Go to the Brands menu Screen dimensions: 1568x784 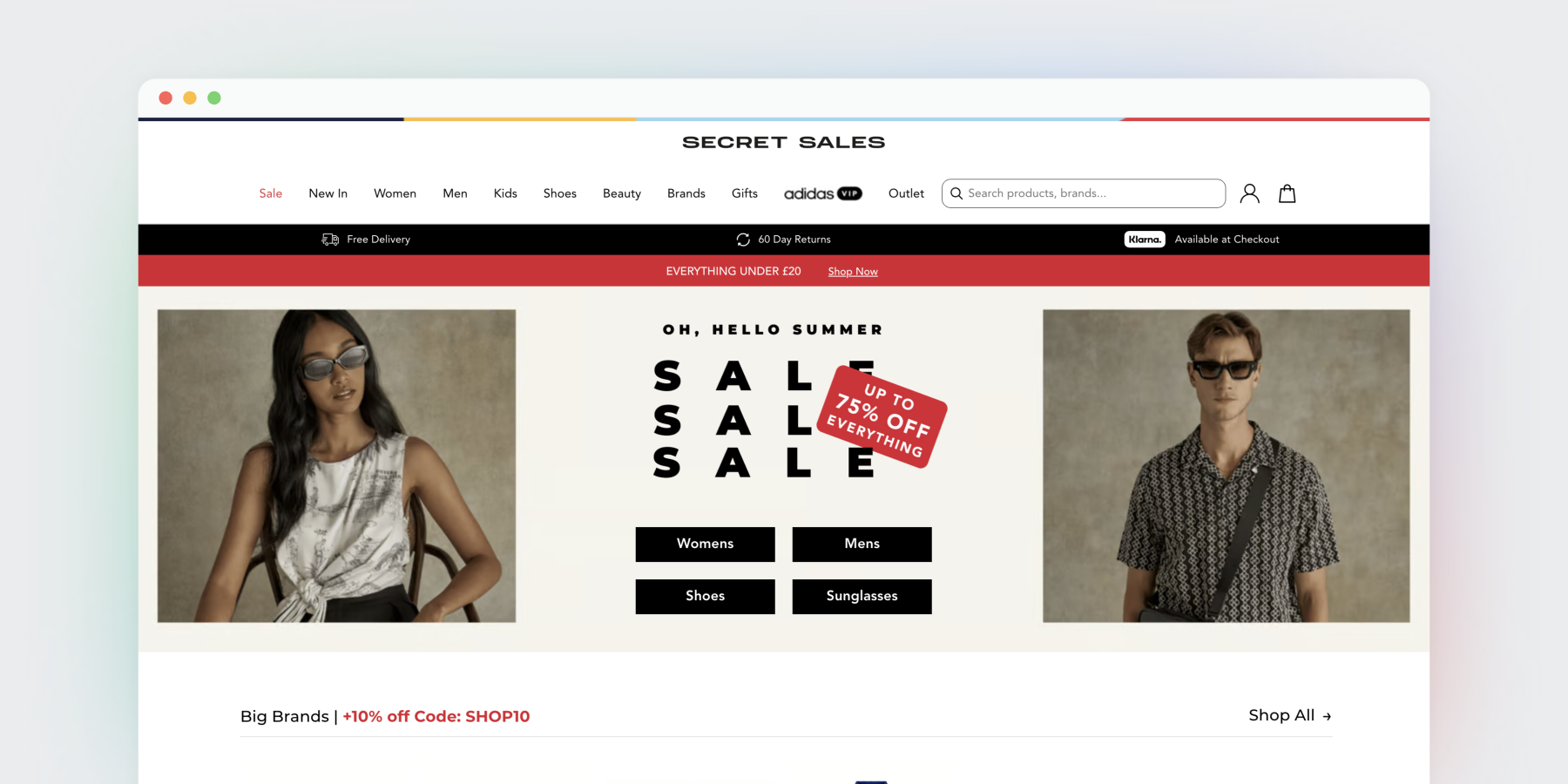(686, 193)
